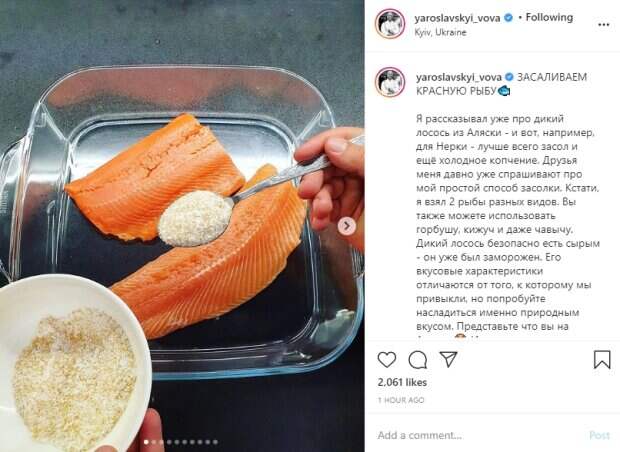Jump to last carousel dot indicator
Screen dimensions: 620x452
click(x=215, y=442)
